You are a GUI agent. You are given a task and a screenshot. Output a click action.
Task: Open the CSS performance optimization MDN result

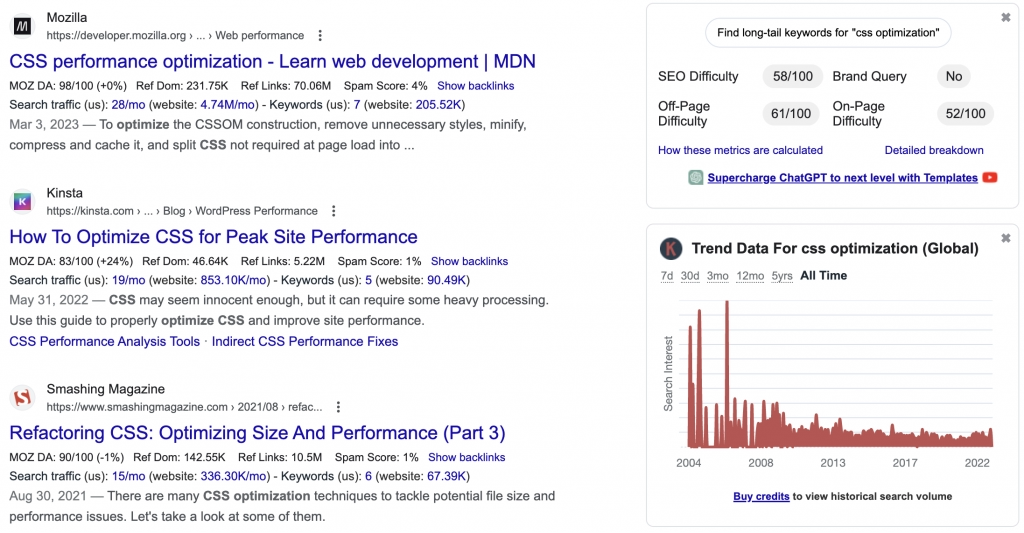point(272,61)
